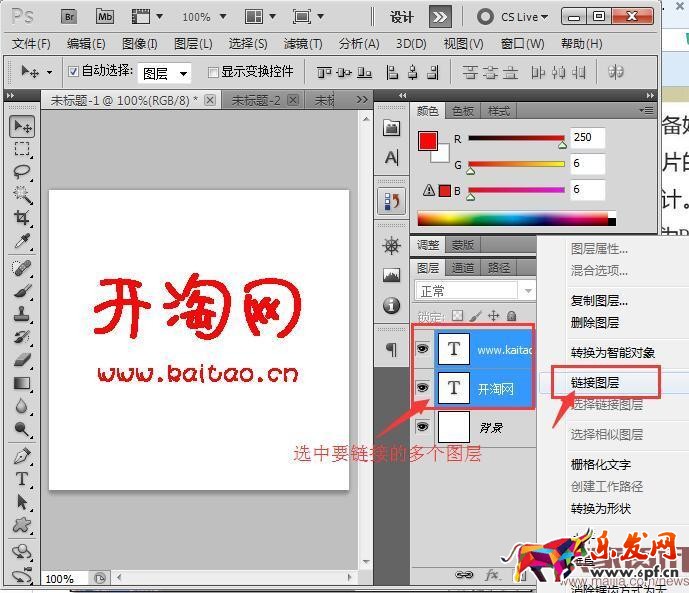This screenshot has width=689, height=593.
Task: Select the Crop tool
Action: click(x=22, y=217)
